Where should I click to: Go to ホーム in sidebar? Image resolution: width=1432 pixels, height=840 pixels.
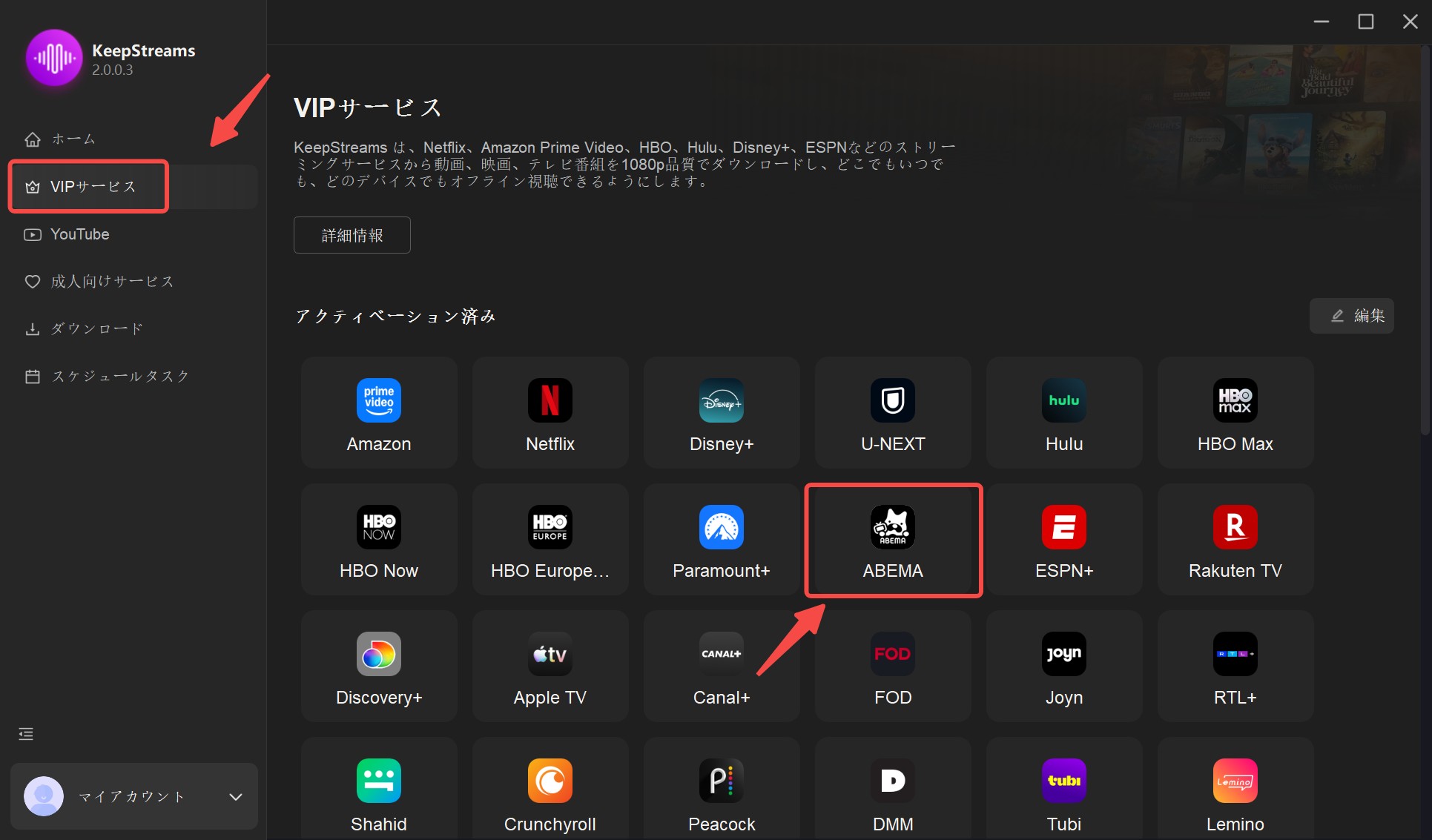point(133,139)
